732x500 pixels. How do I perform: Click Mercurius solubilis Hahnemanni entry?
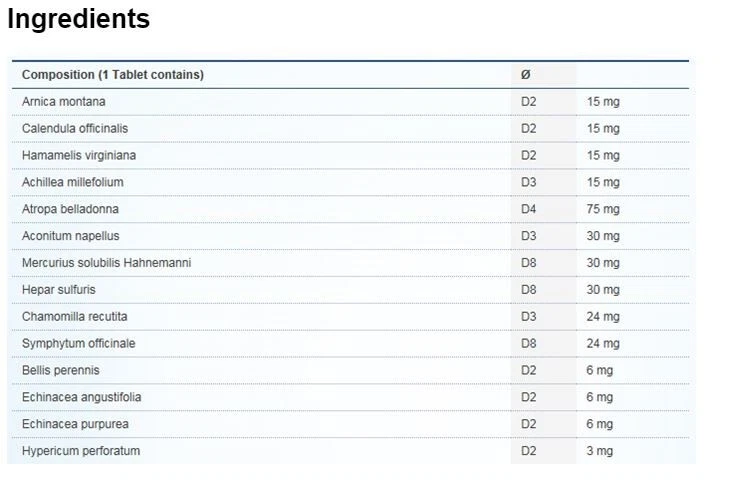(106, 263)
